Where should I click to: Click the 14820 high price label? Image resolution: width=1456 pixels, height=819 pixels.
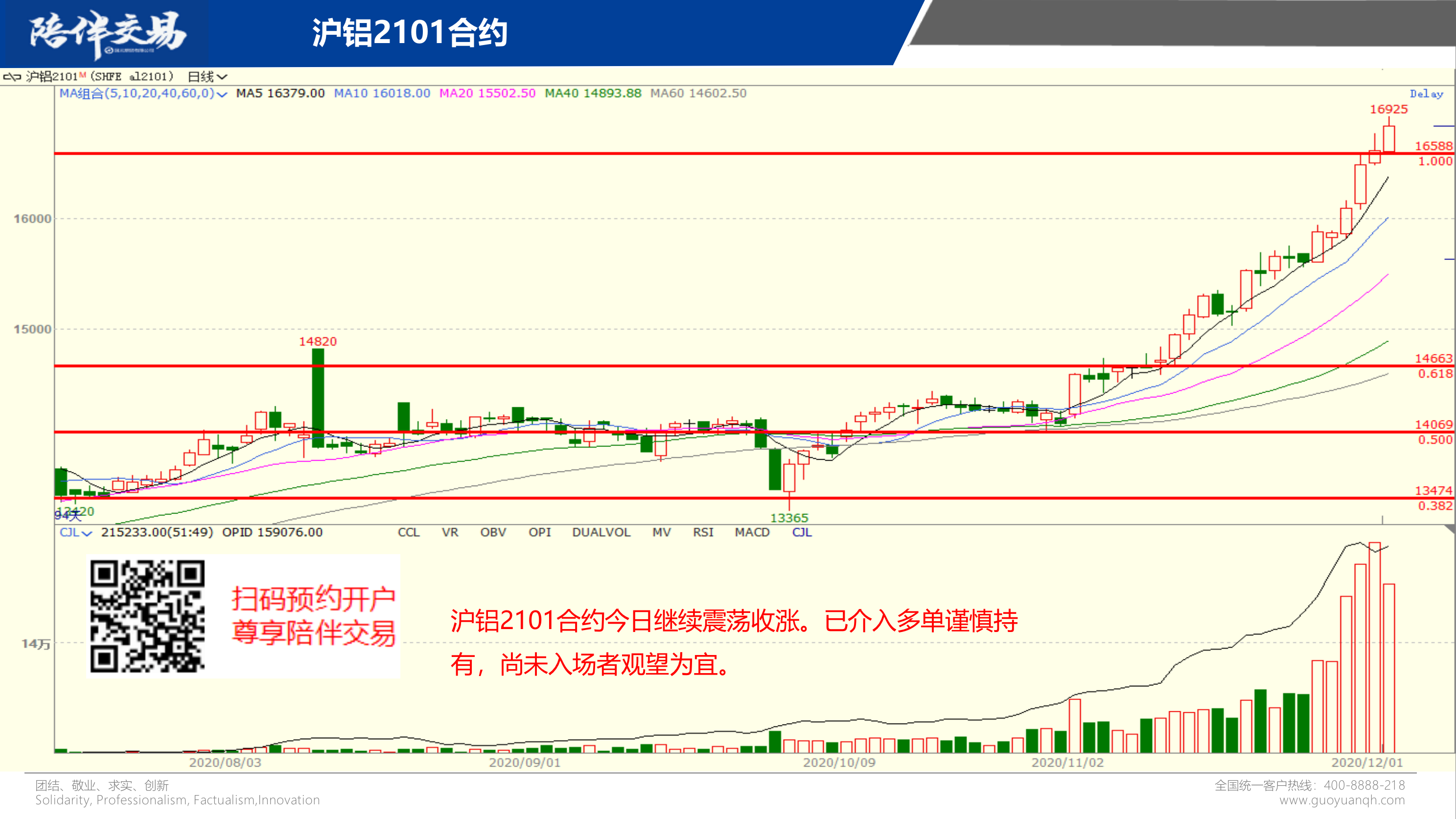[318, 341]
